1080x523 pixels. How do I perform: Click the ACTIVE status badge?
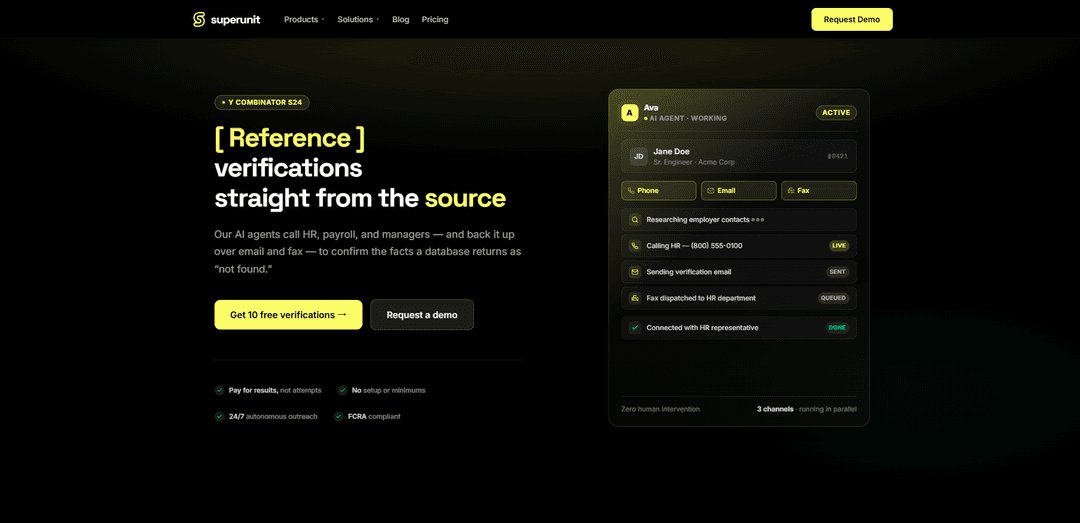click(x=836, y=112)
